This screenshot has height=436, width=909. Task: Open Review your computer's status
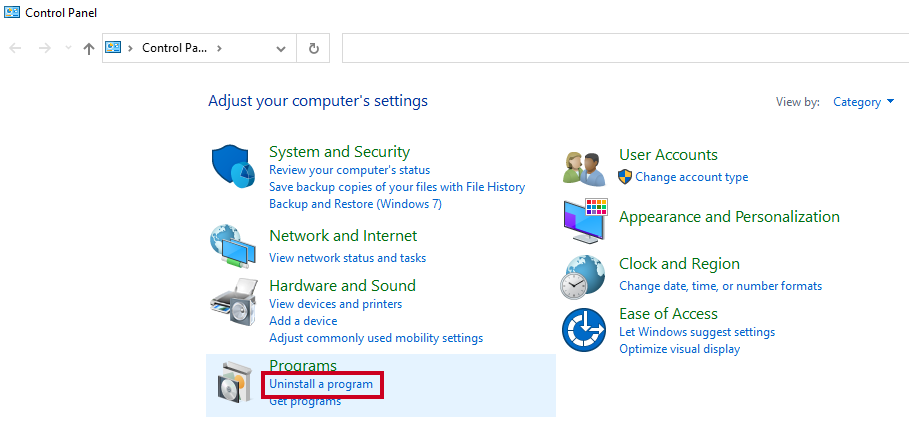pyautogui.click(x=350, y=170)
